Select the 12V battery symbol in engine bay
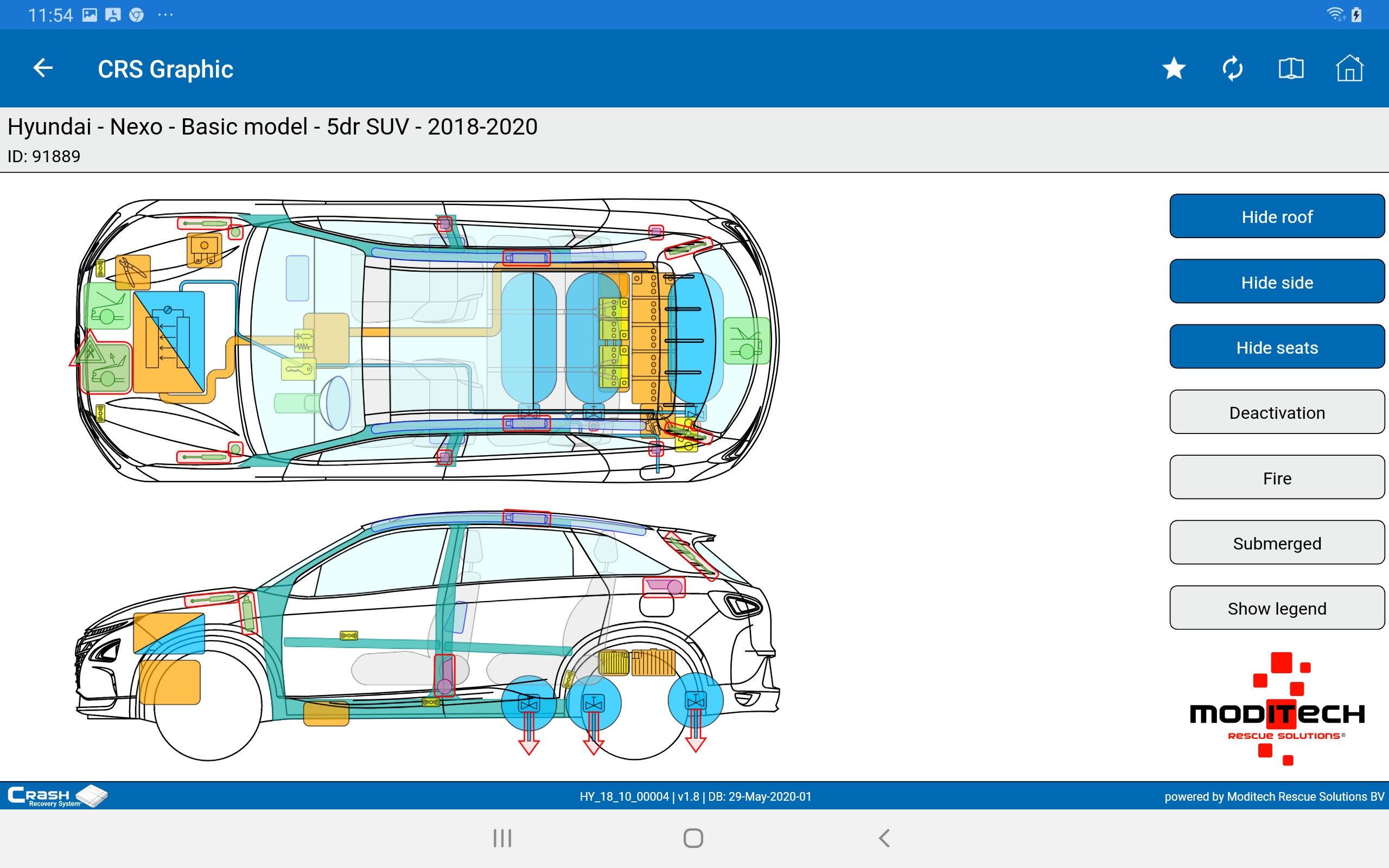1389x868 pixels. point(204,250)
